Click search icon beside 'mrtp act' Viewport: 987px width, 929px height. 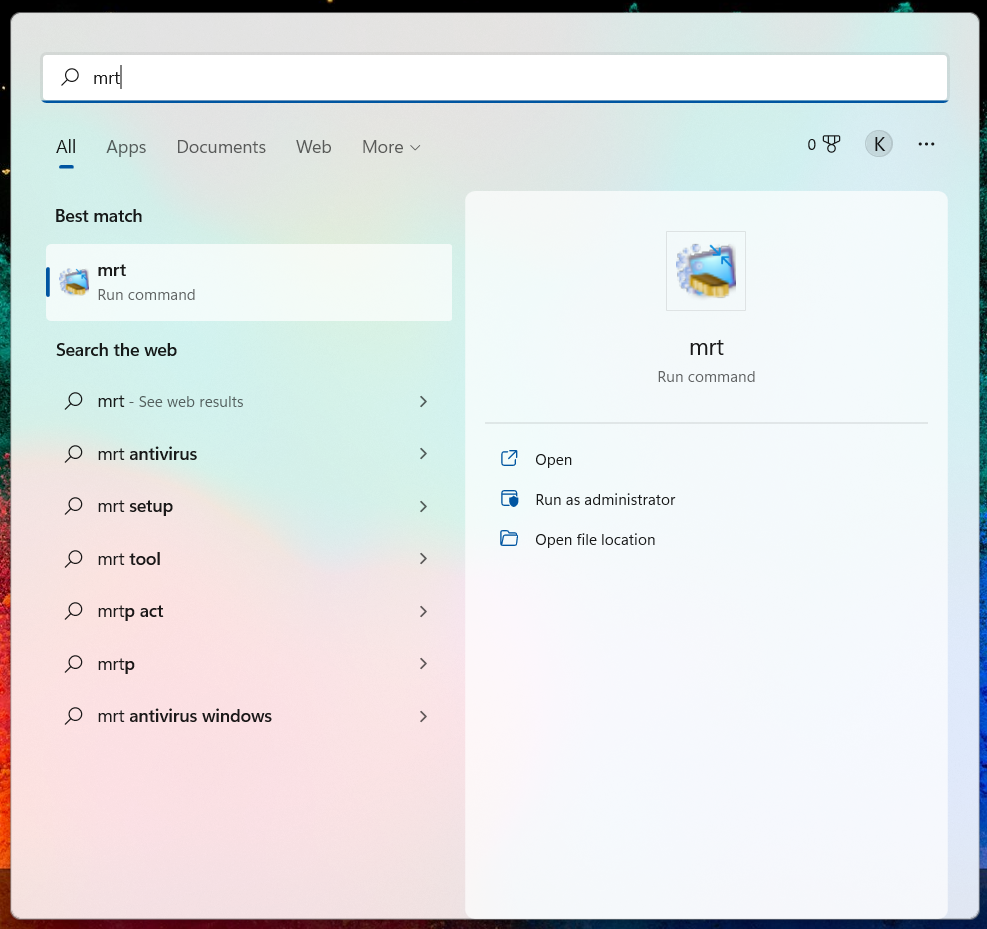tap(74, 611)
